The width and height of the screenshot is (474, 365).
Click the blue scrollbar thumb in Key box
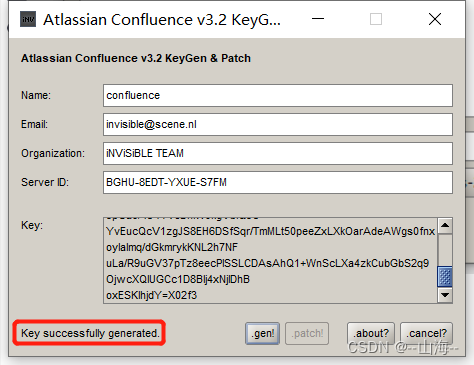(x=445, y=277)
